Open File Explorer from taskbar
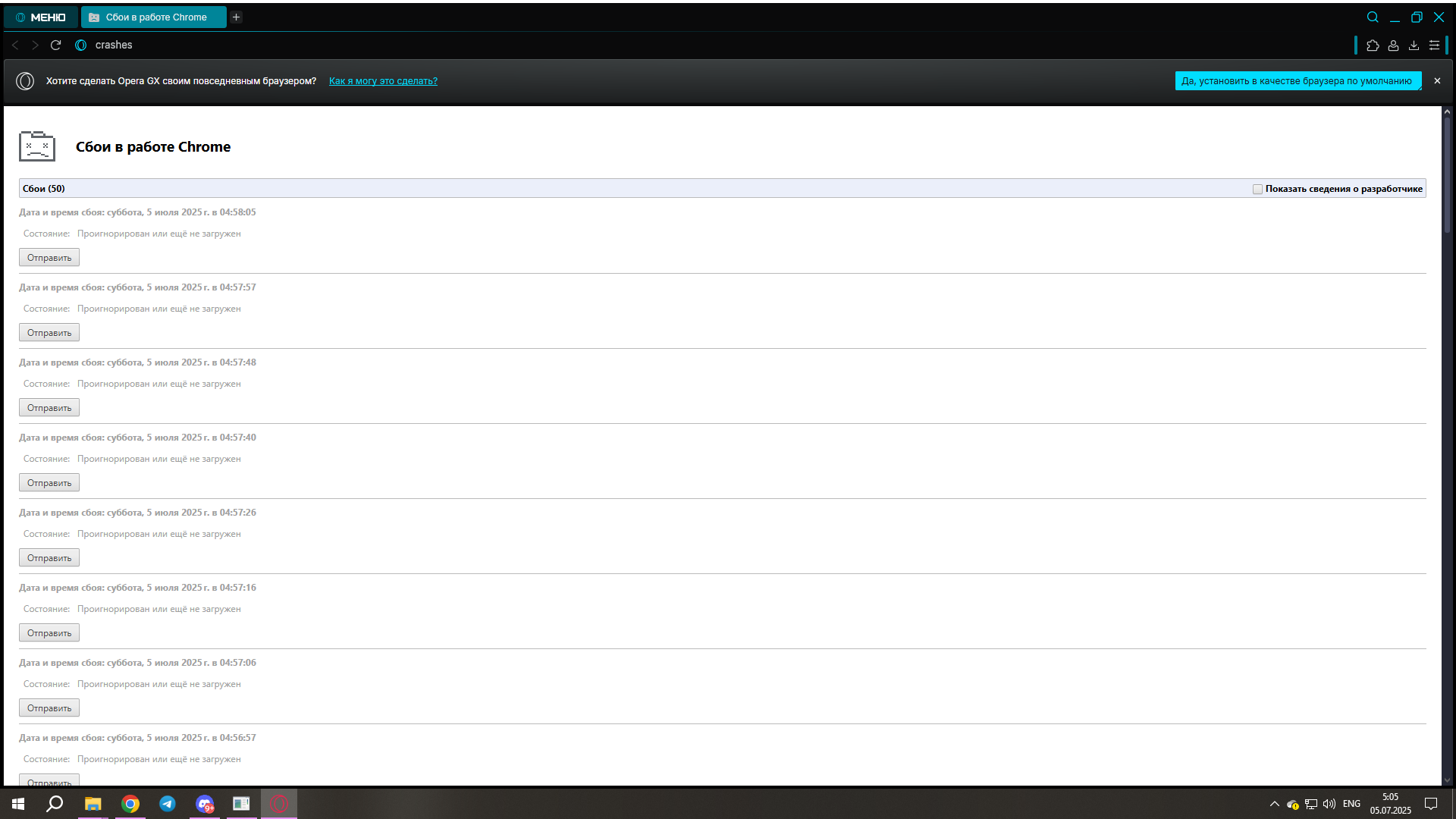 pyautogui.click(x=93, y=804)
